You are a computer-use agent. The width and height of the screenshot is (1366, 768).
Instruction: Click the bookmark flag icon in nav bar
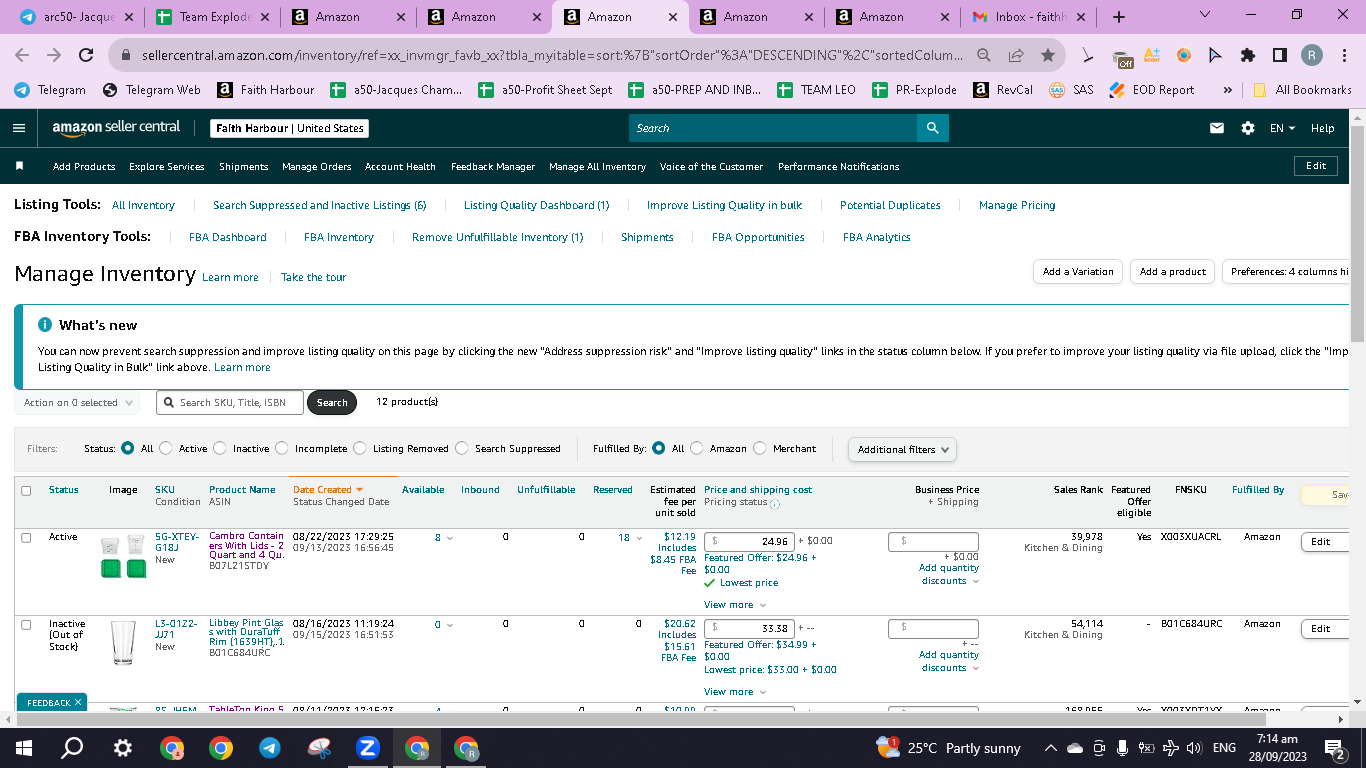tap(19, 166)
